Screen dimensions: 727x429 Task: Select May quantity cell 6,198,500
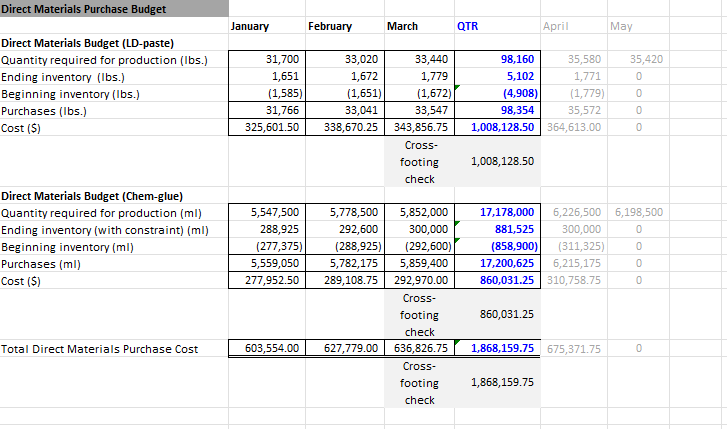[638, 212]
